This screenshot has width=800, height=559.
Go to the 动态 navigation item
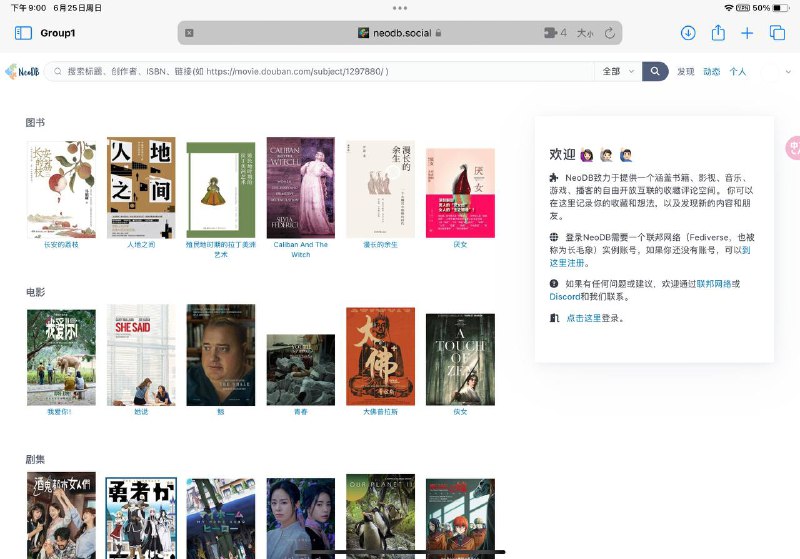point(712,72)
